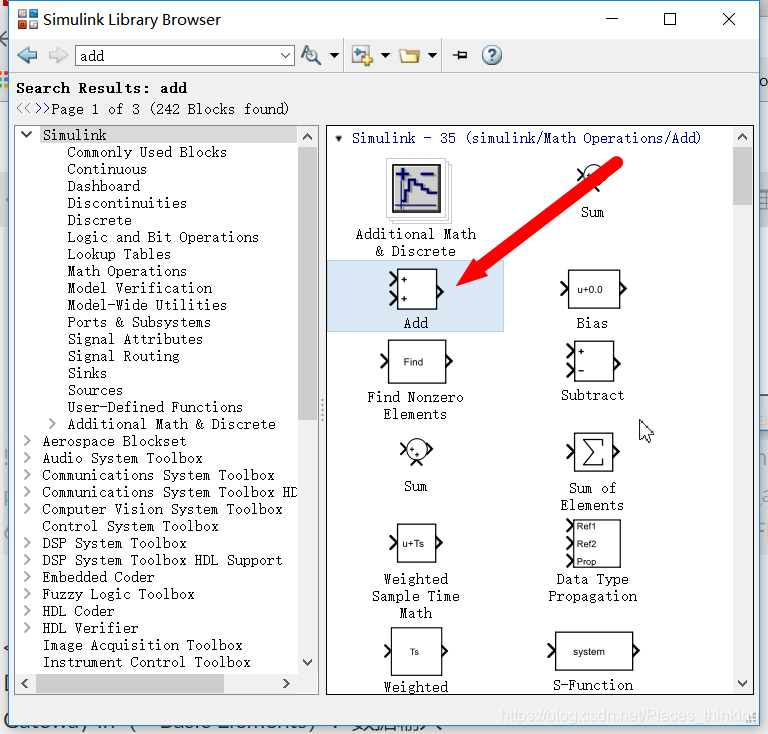This screenshot has height=734, width=768.
Task: Select the S-Function system block
Action: point(593,651)
